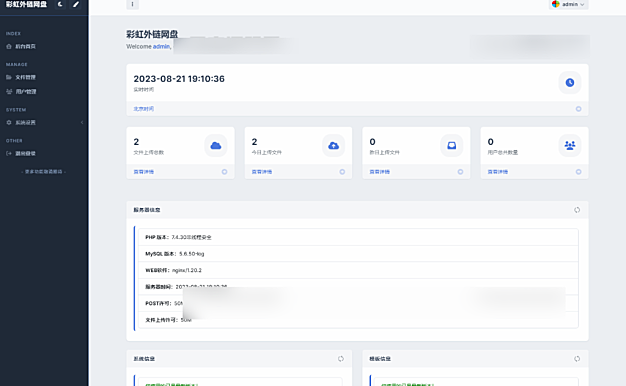Open details link on 文件上传总数 card
Image resolution: width=626 pixels, height=386 pixels.
(144, 172)
